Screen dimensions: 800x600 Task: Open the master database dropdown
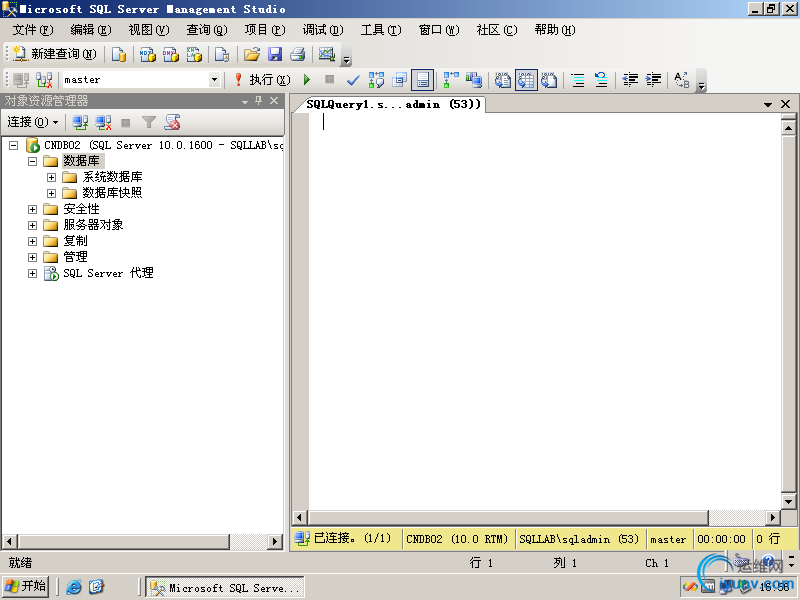point(214,80)
